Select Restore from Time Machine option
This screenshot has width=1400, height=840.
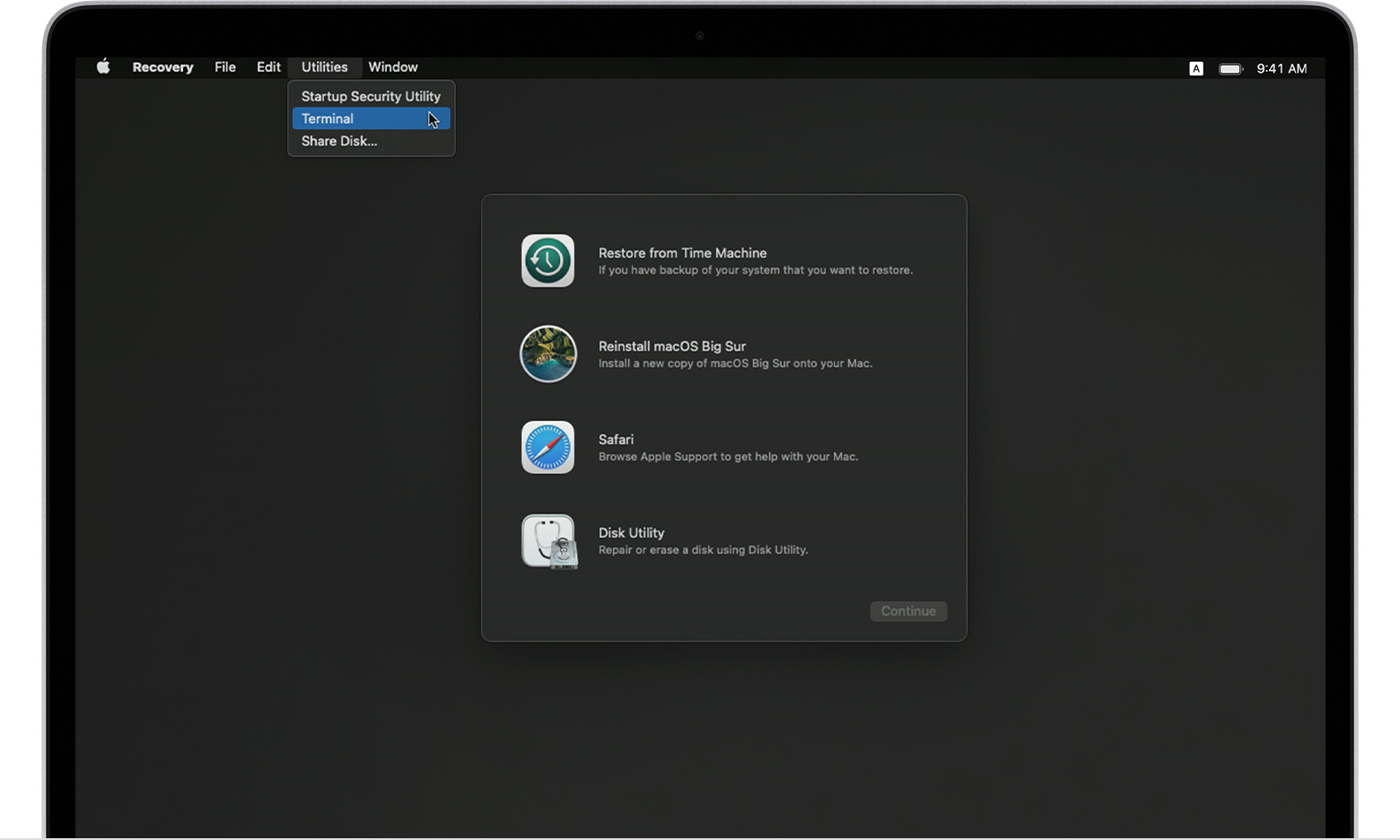pos(683,253)
